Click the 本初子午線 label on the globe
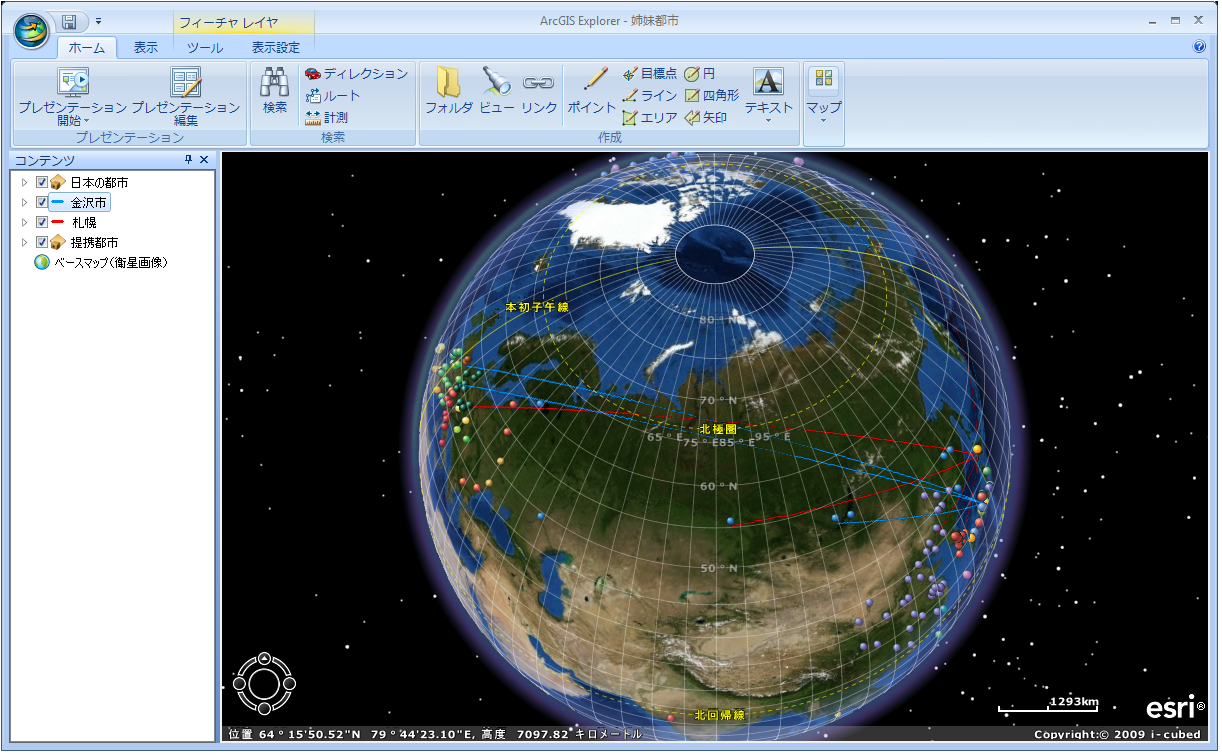The width and height of the screenshot is (1222, 756). [x=537, y=308]
